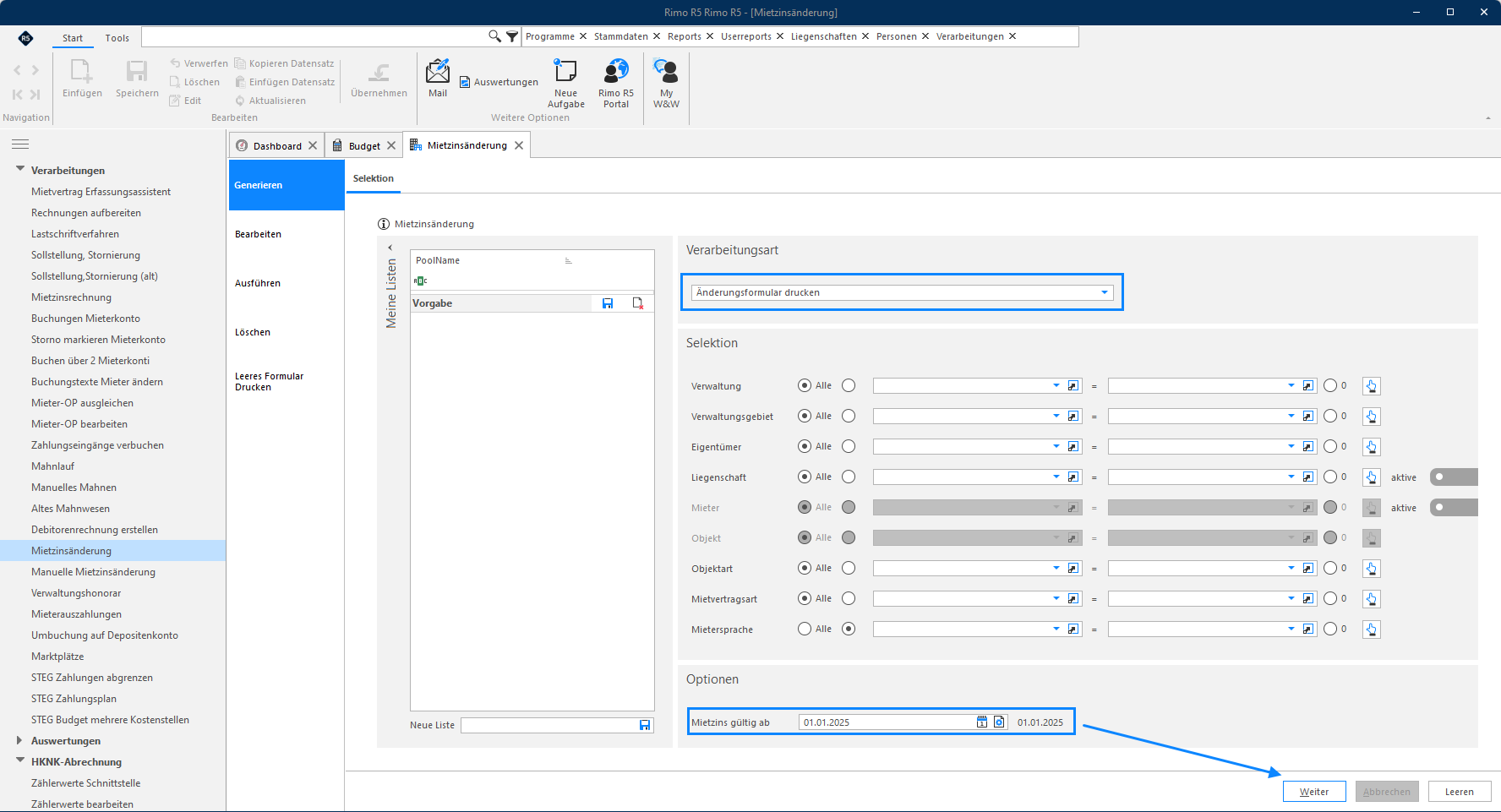This screenshot has height=812, width=1501.
Task: Click the save icon next to Neue Liste
Action: click(645, 725)
